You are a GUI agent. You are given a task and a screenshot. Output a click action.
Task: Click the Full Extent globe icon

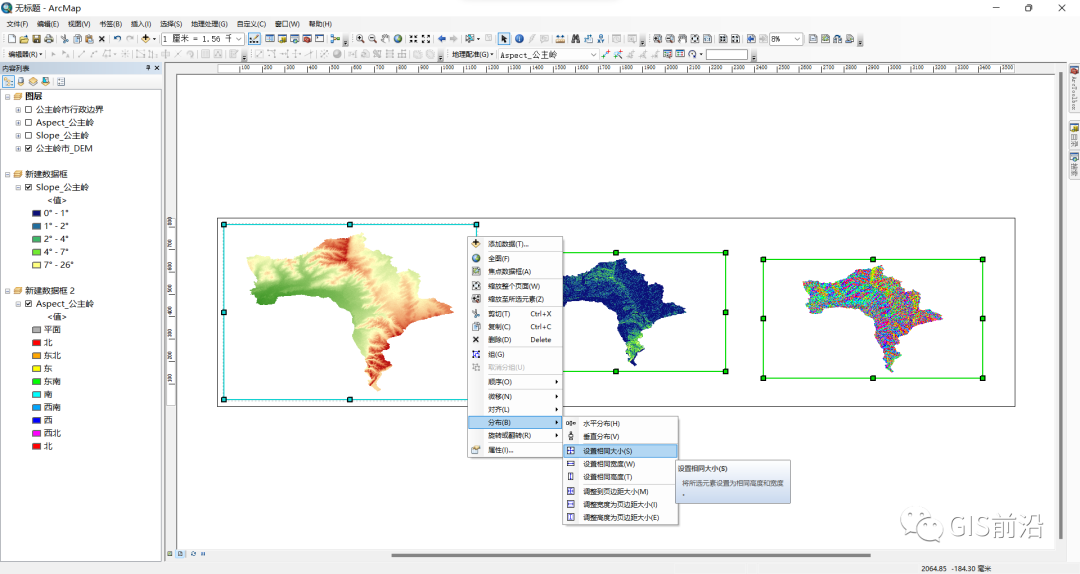point(398,39)
